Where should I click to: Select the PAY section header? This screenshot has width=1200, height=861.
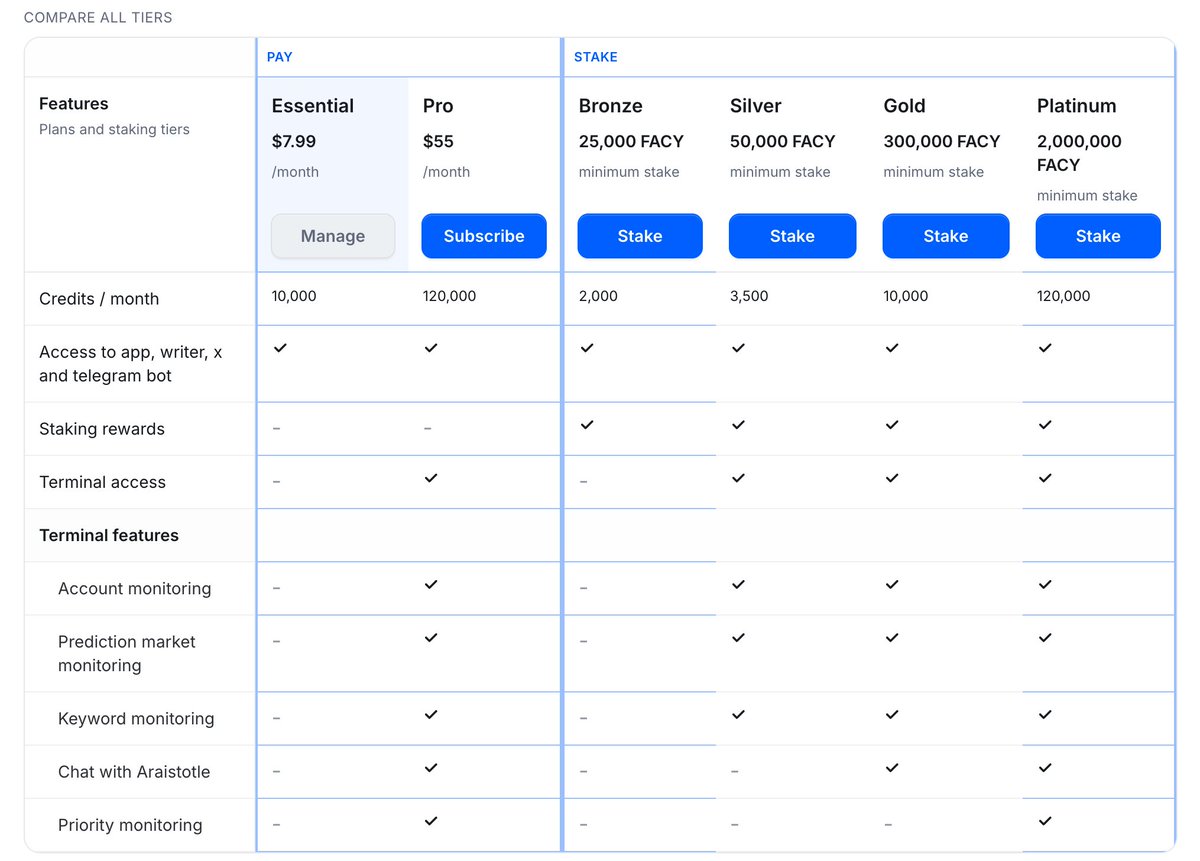point(280,57)
